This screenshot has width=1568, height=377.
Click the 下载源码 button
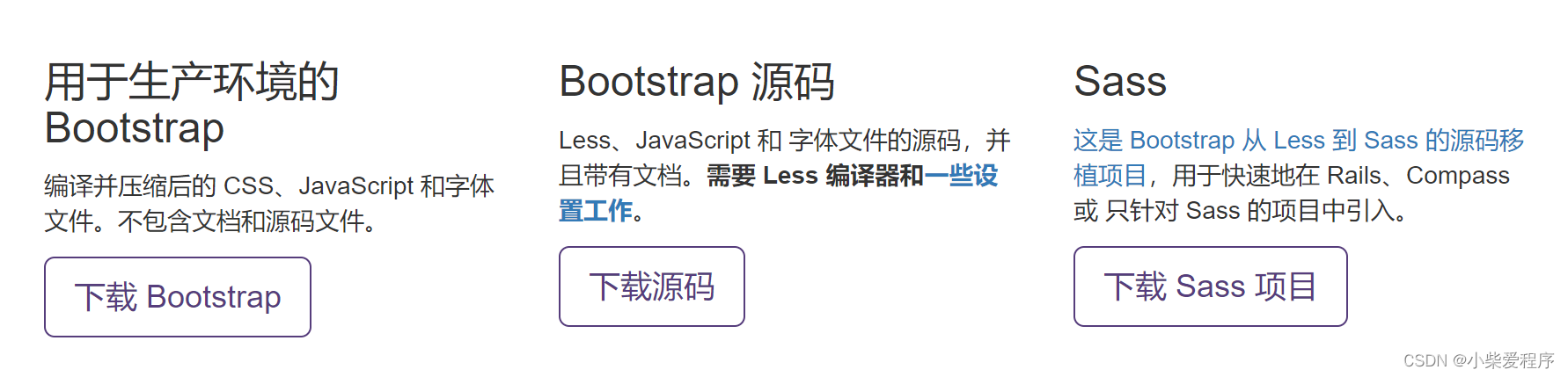point(652,286)
